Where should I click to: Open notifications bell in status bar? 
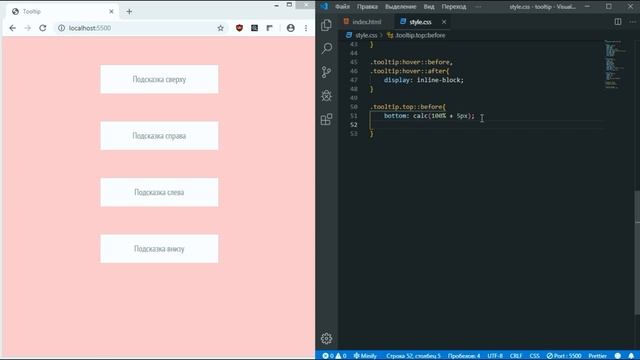[x=631, y=356]
